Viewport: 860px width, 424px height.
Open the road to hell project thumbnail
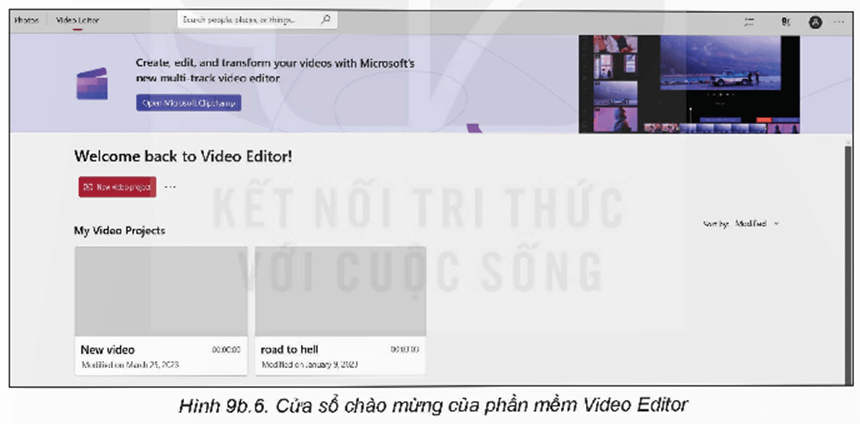tap(341, 291)
